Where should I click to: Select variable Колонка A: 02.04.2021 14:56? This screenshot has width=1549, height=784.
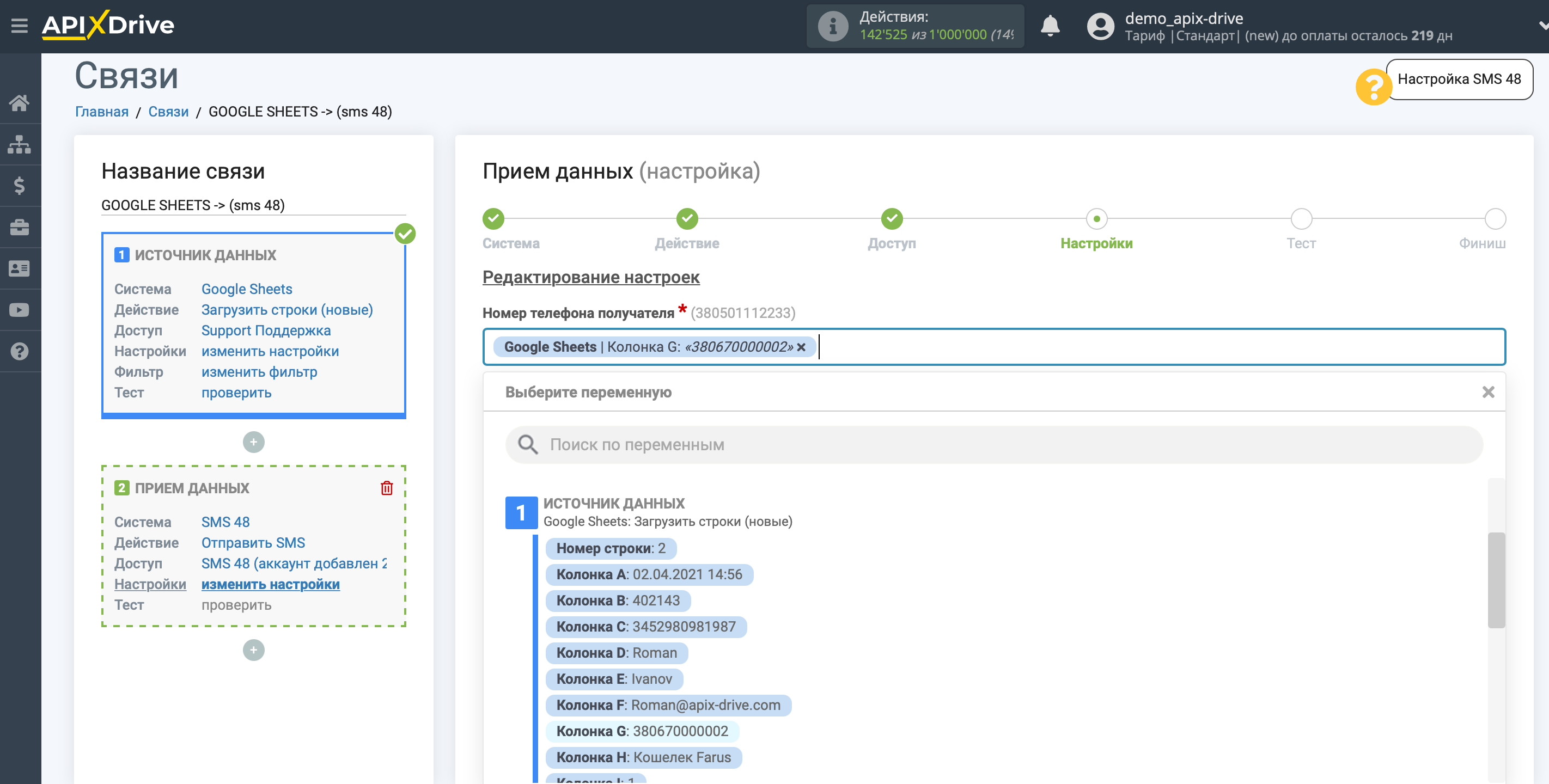point(649,574)
